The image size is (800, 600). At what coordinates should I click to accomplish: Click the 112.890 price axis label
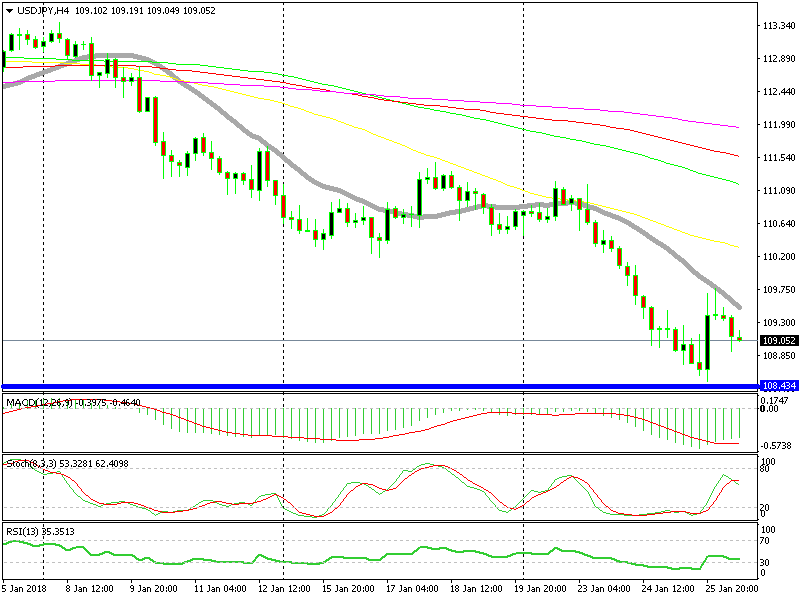click(x=779, y=59)
